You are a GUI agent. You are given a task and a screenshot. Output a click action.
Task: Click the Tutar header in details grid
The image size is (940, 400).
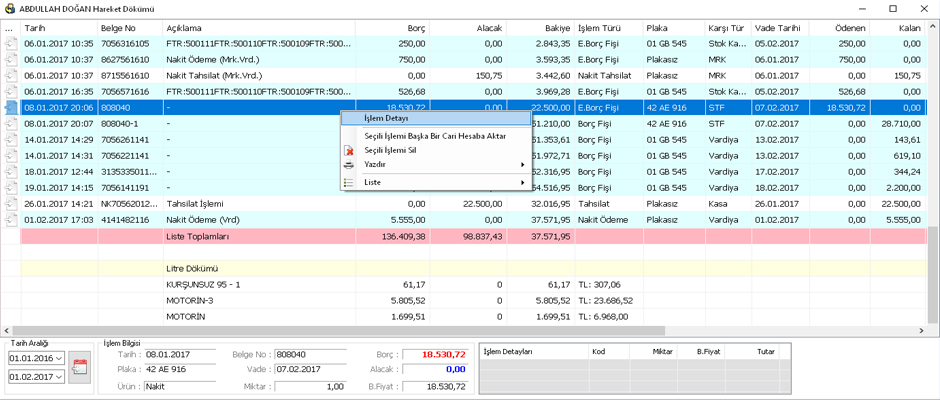(x=752, y=351)
